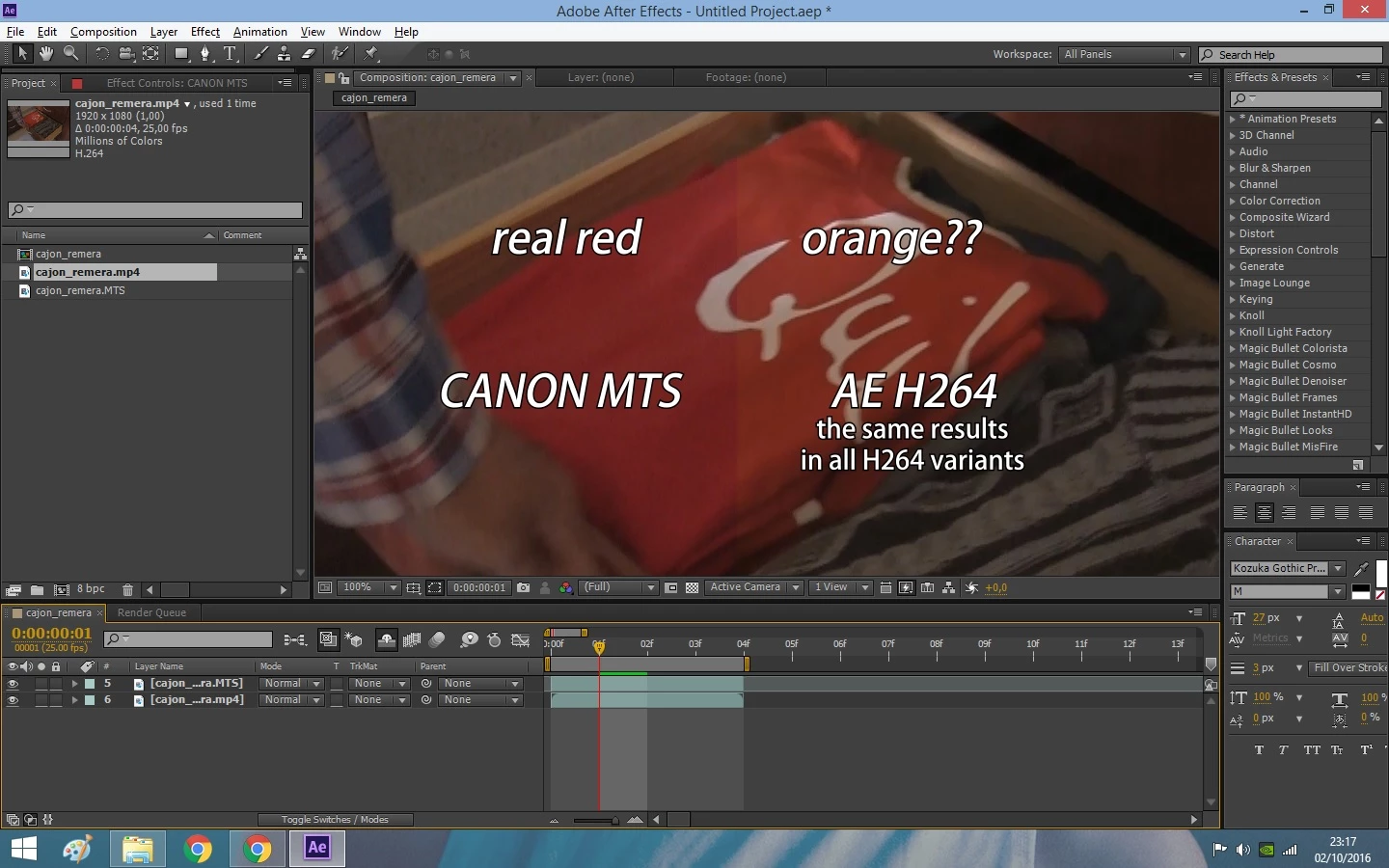Click the 8 bpc color depth button
Viewport: 1389px width, 868px height.
pos(91,589)
